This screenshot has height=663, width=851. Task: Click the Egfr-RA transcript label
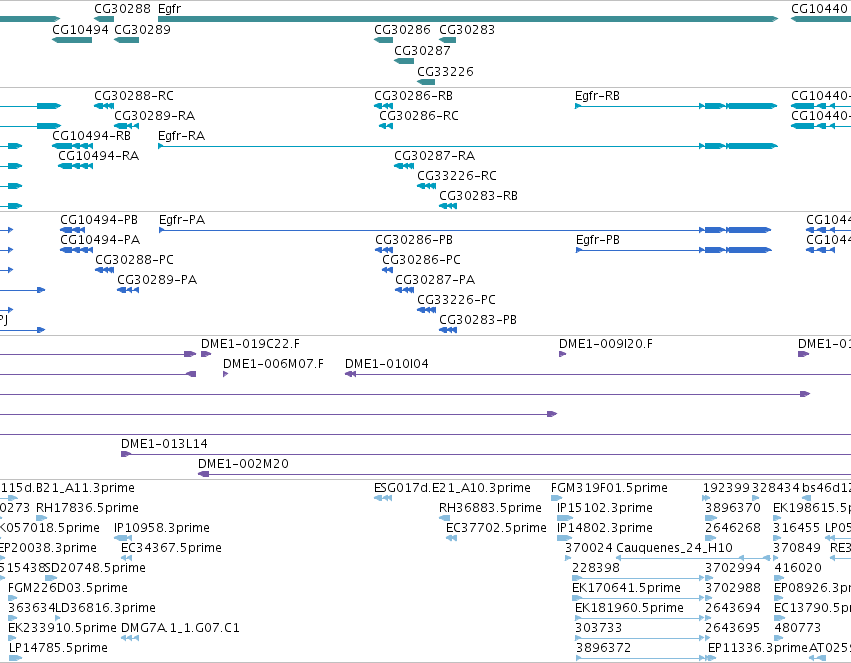tap(181, 136)
